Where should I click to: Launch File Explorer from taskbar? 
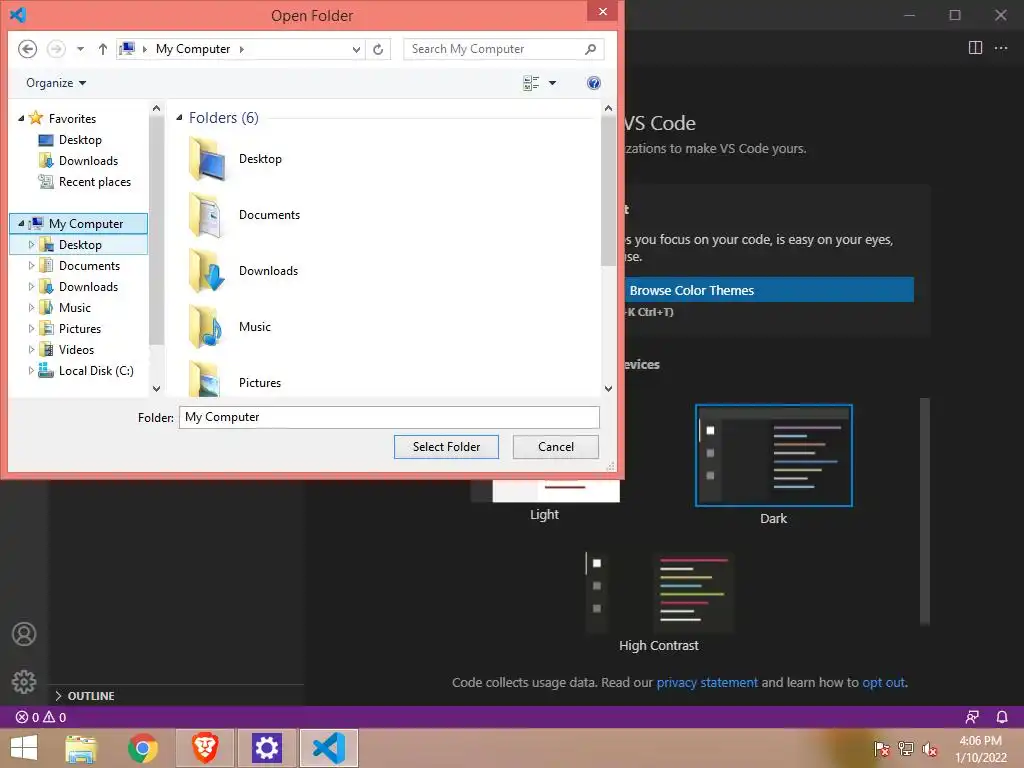point(81,748)
